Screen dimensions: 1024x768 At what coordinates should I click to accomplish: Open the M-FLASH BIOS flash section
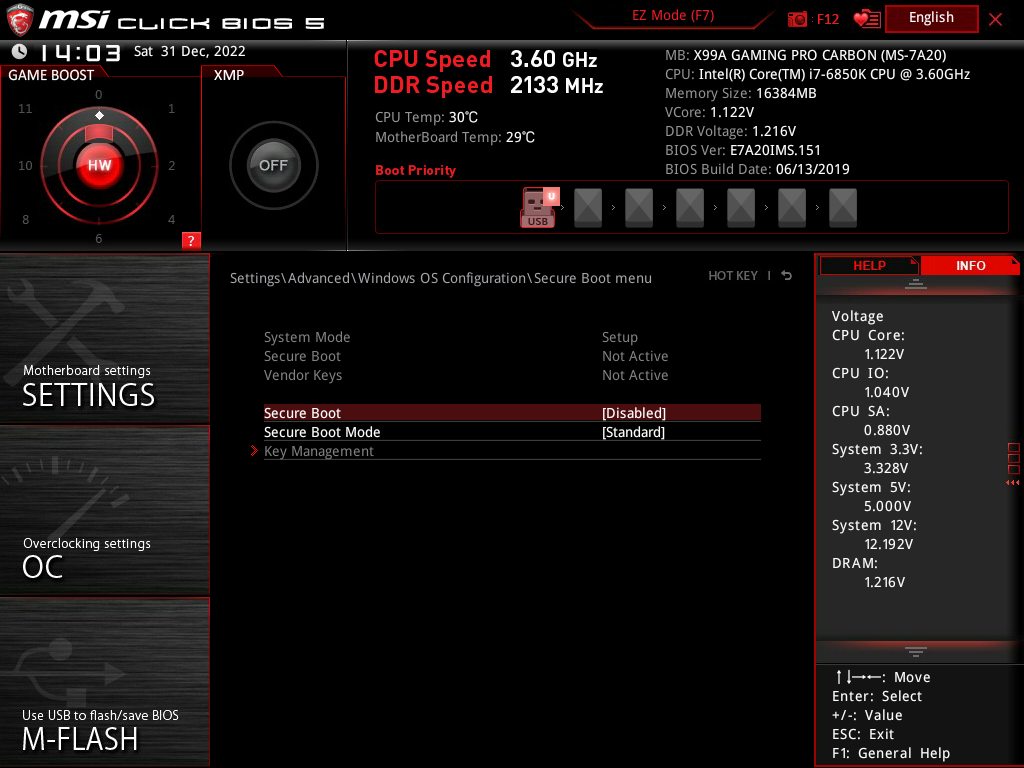[104, 682]
